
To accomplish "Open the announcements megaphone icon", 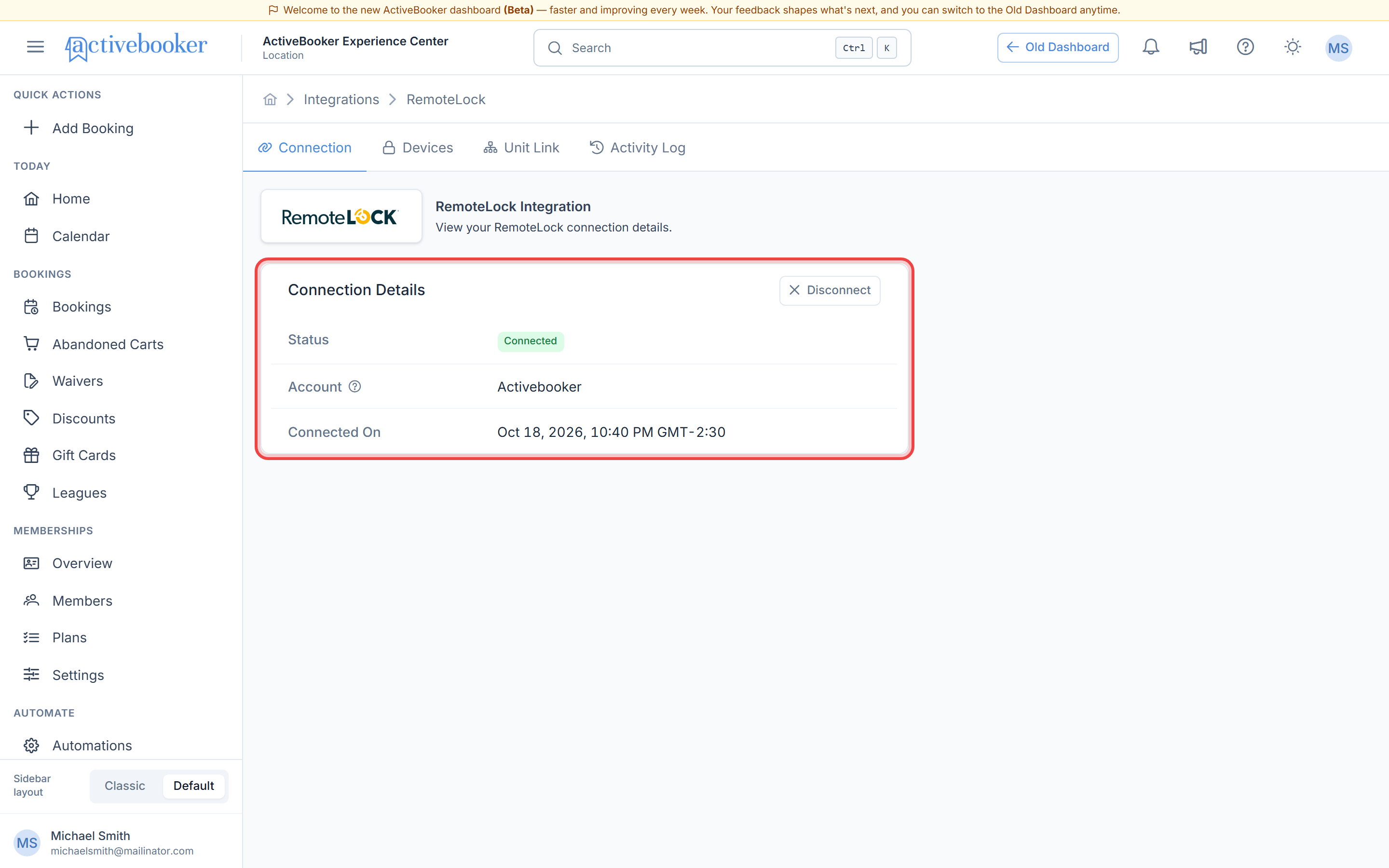I will (x=1198, y=47).
